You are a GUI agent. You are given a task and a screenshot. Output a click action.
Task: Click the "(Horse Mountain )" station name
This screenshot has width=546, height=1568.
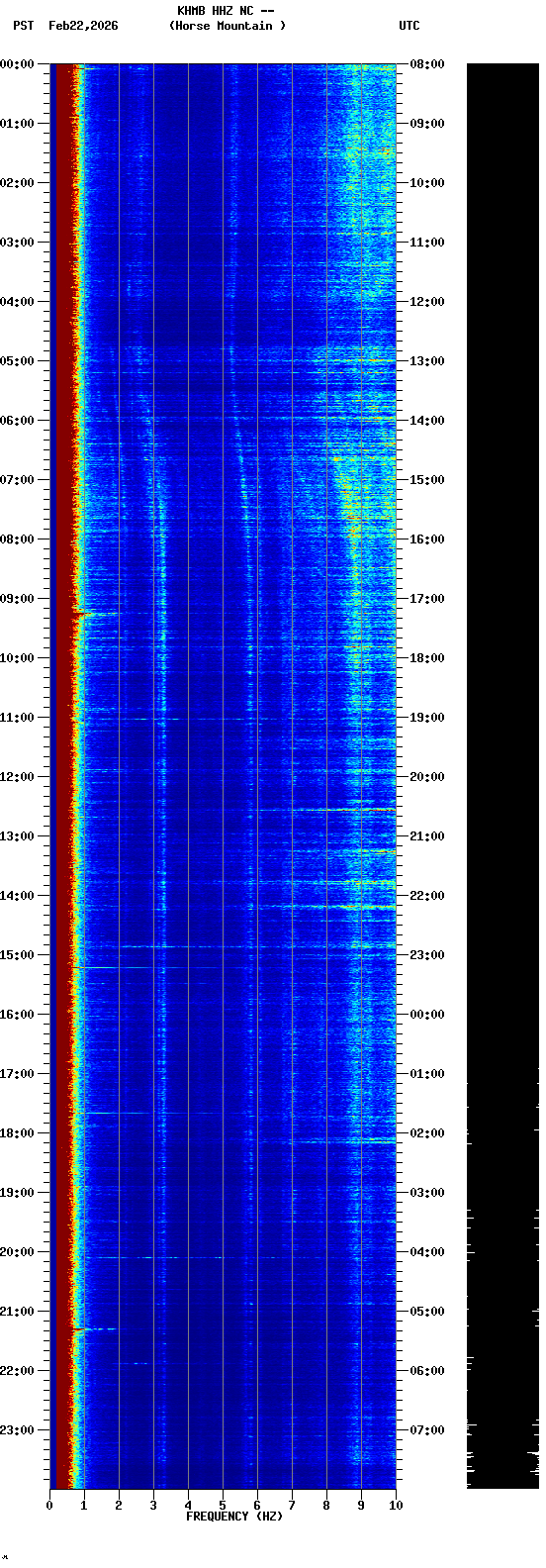click(227, 26)
